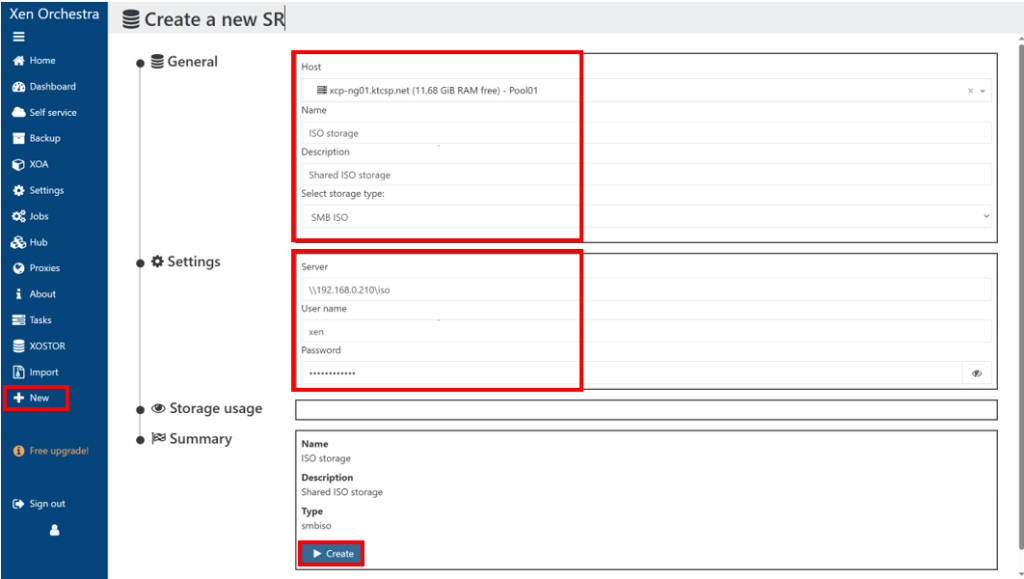Screen dimensions: 1024x579
Task: Open the Select storage type dropdown
Action: point(646,217)
